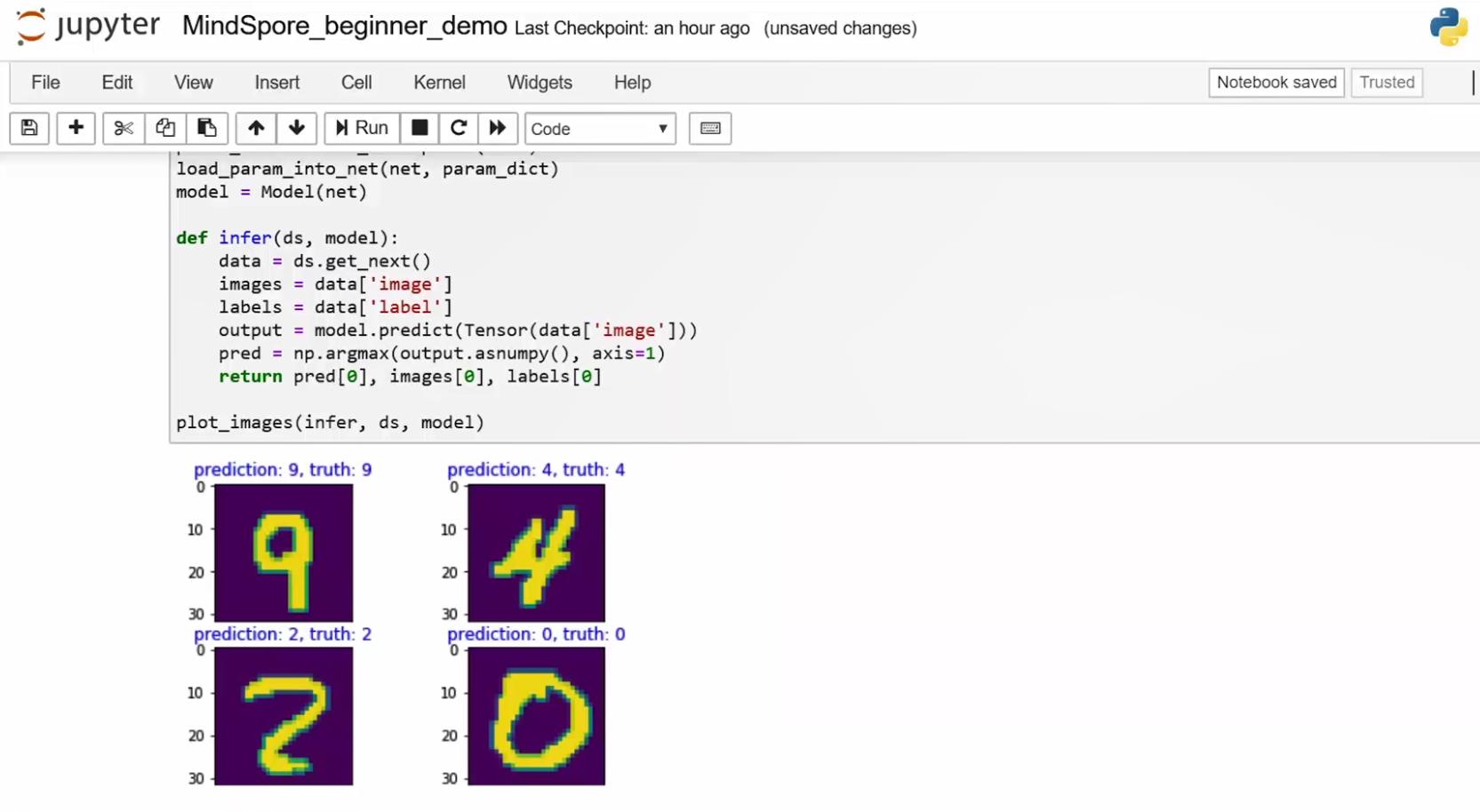Image resolution: width=1480 pixels, height=812 pixels.
Task: Click the 'prediction: 2, truth: 2' title
Action: coord(283,634)
